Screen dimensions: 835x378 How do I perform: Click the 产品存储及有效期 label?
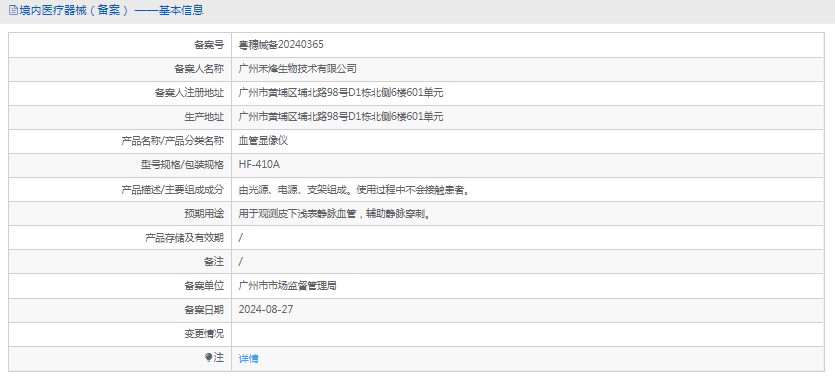[x=184, y=238]
